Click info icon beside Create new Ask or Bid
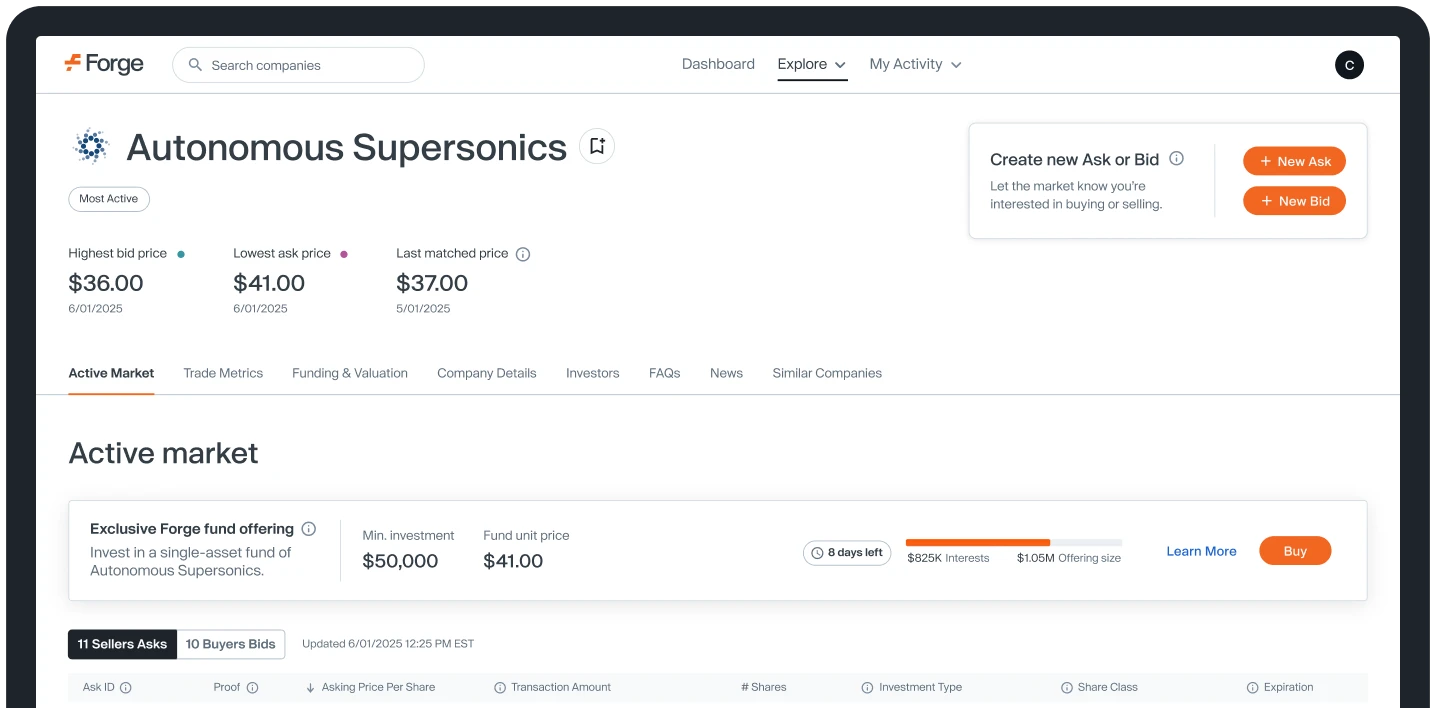1436x708 pixels. (1177, 158)
